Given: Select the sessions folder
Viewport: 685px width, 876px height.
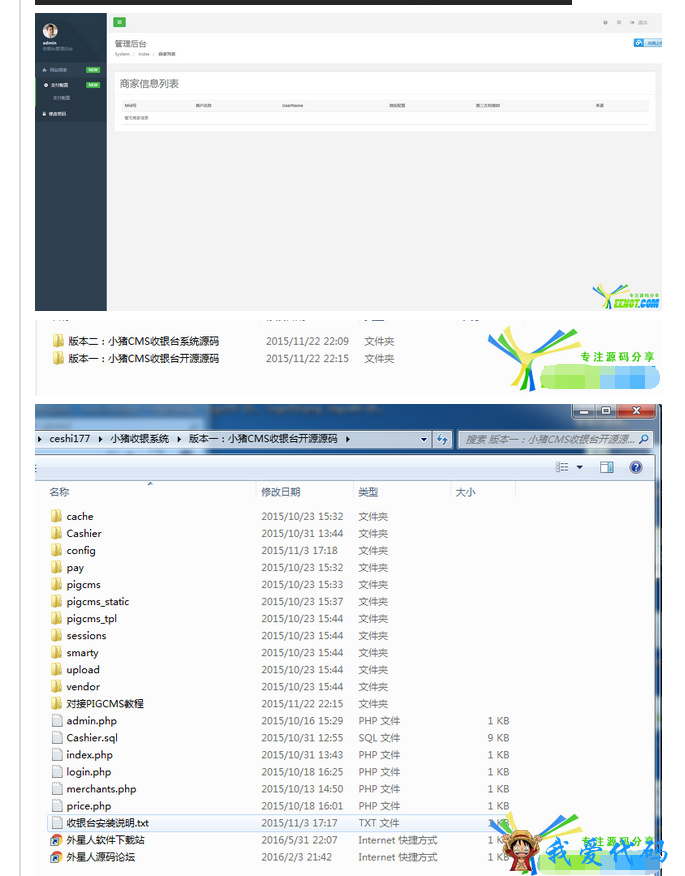Looking at the screenshot, I should 78,635.
